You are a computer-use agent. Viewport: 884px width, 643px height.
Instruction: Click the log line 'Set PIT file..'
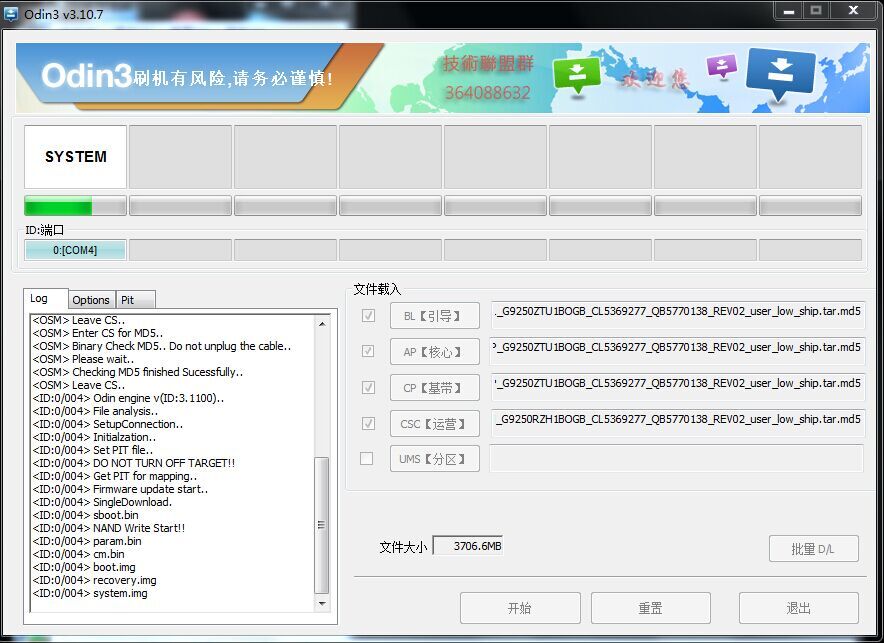click(92, 450)
